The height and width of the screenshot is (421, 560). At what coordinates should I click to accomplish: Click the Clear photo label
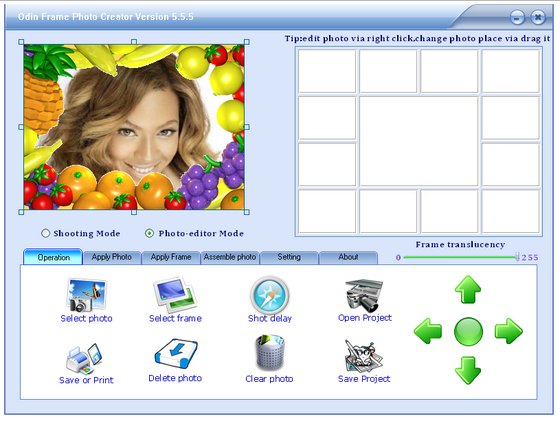(269, 379)
